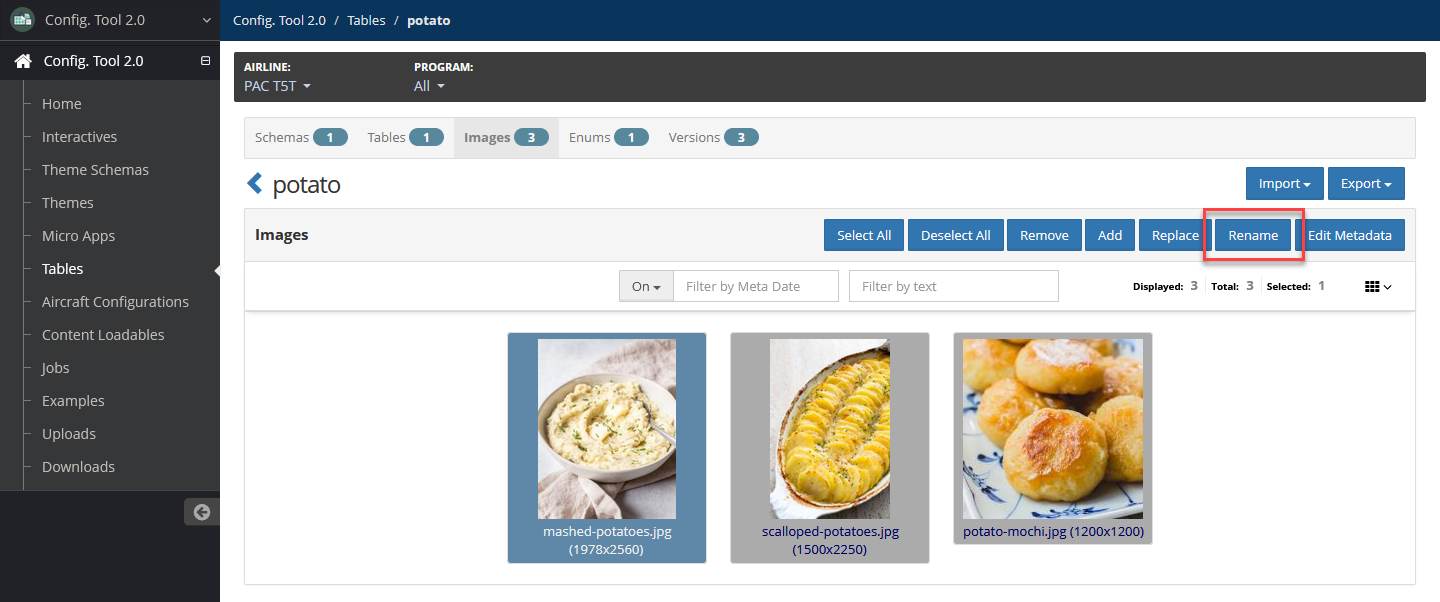Click the Selected: 1 counter
Viewport: 1440px width, 602px height.
click(x=1295, y=286)
